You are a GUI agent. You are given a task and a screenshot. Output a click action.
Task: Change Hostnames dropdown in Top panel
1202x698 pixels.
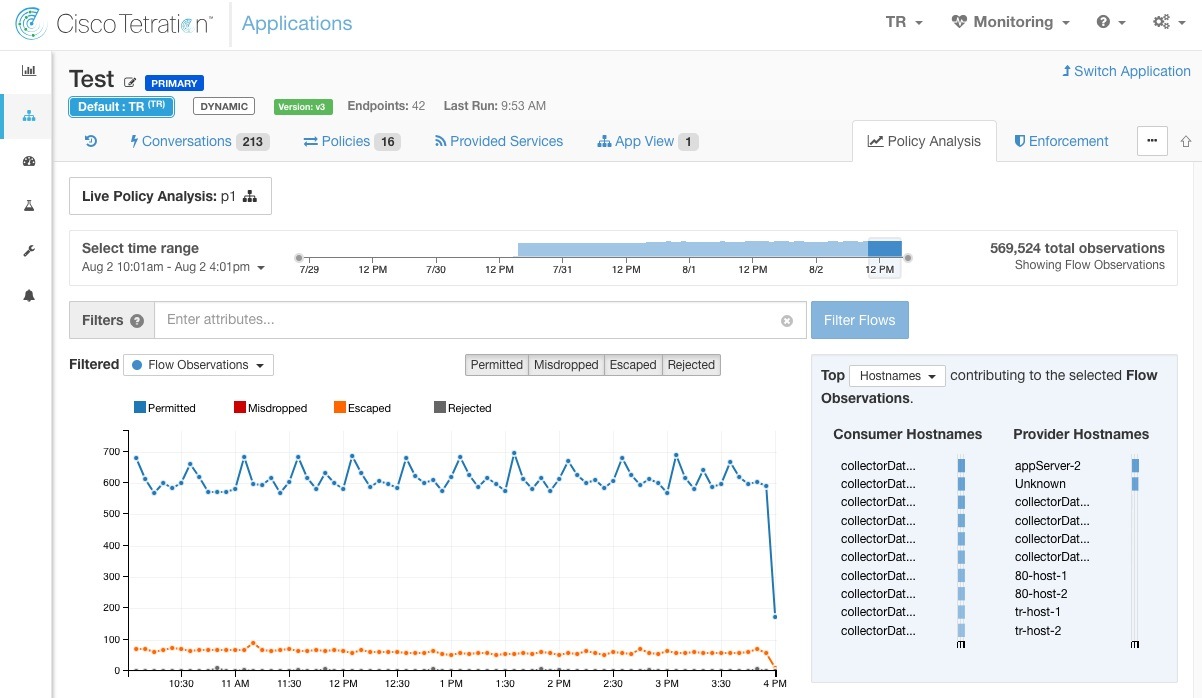(x=897, y=375)
